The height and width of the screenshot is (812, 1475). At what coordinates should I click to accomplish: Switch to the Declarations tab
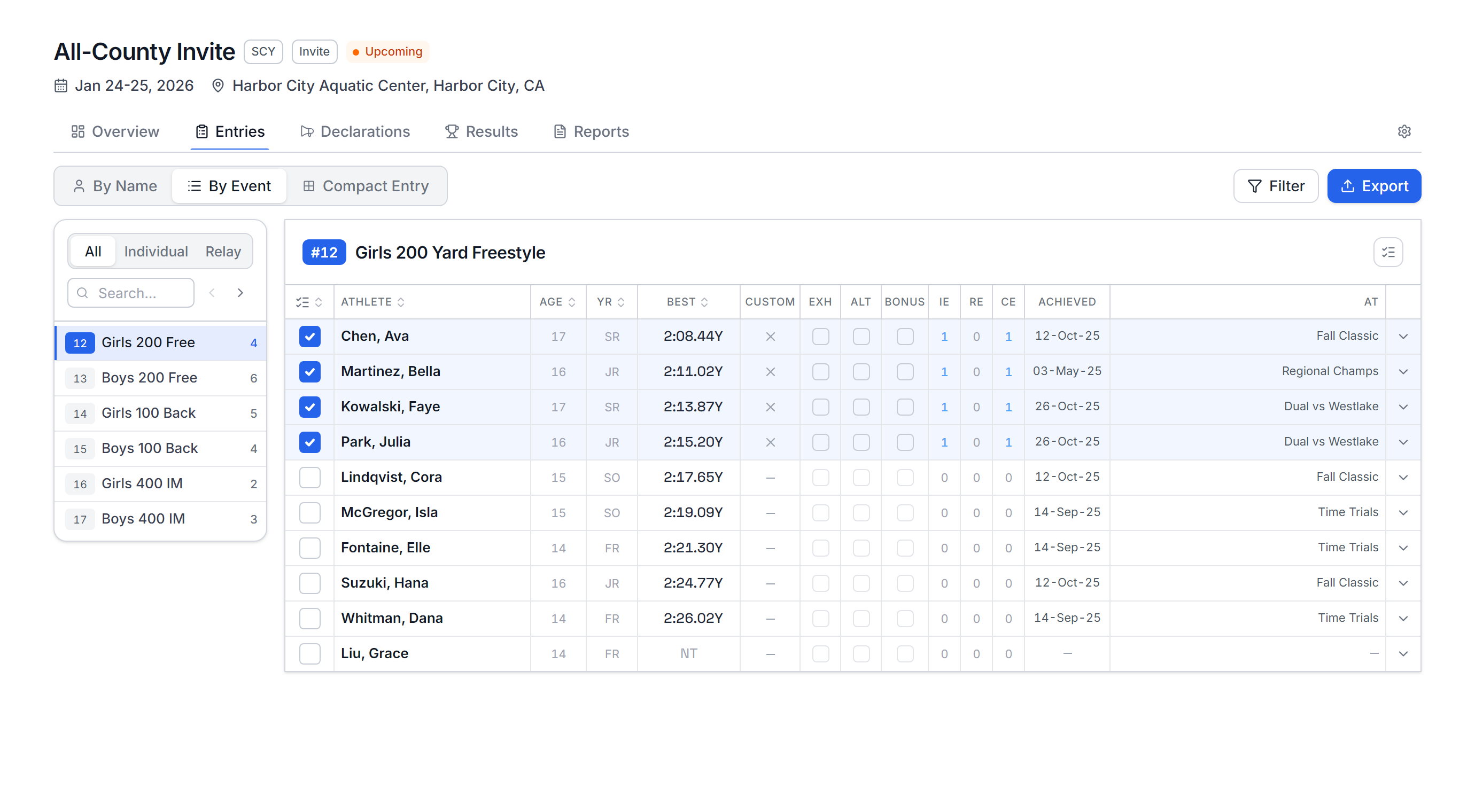tap(355, 131)
